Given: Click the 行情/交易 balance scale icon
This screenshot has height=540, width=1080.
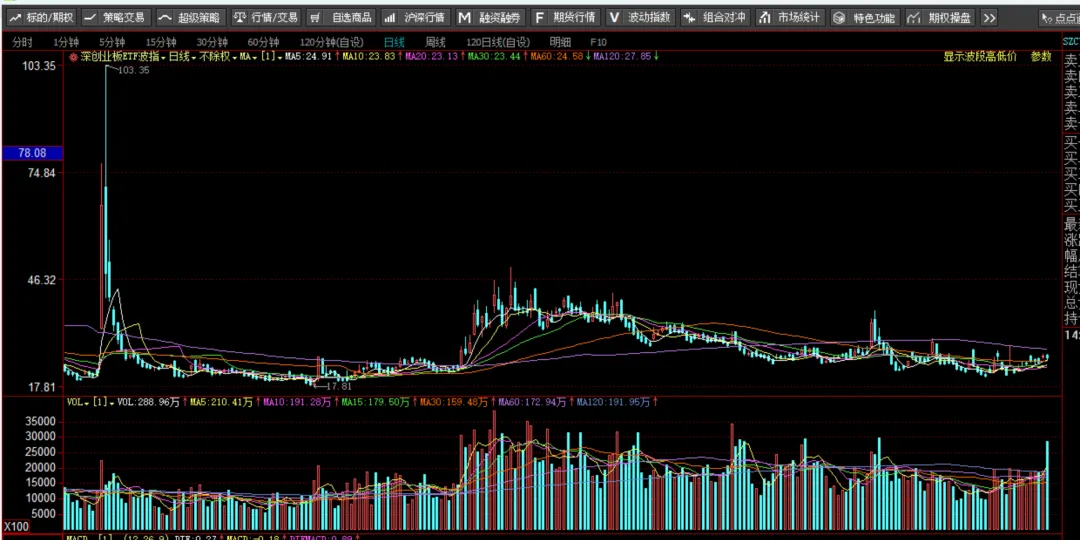Looking at the screenshot, I should point(239,18).
